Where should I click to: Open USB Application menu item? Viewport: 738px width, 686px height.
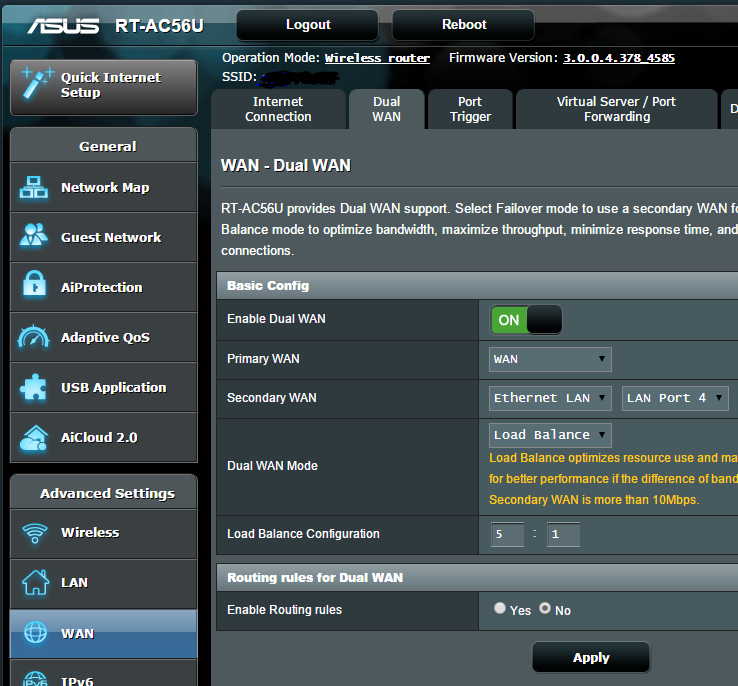(x=104, y=387)
